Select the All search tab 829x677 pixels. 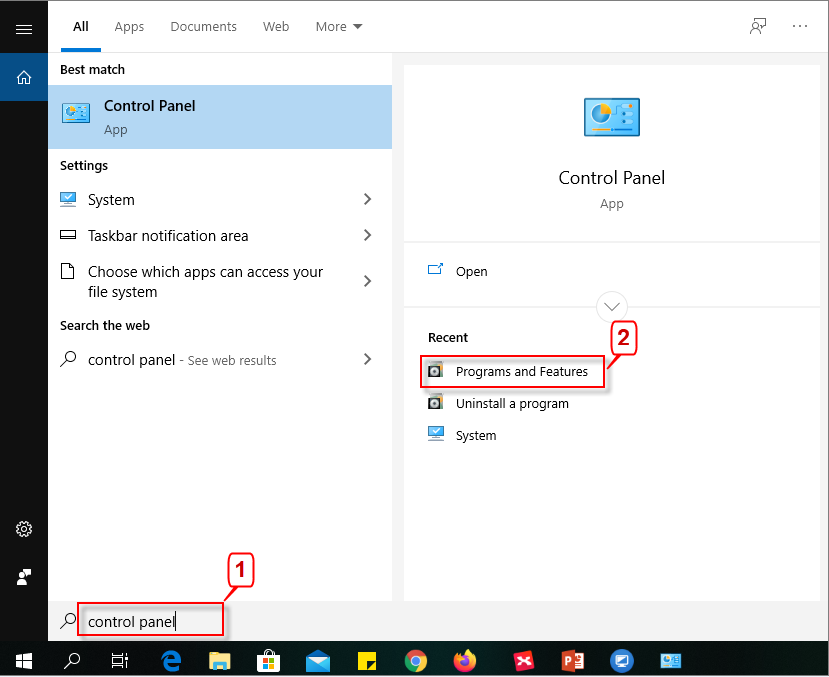click(80, 26)
